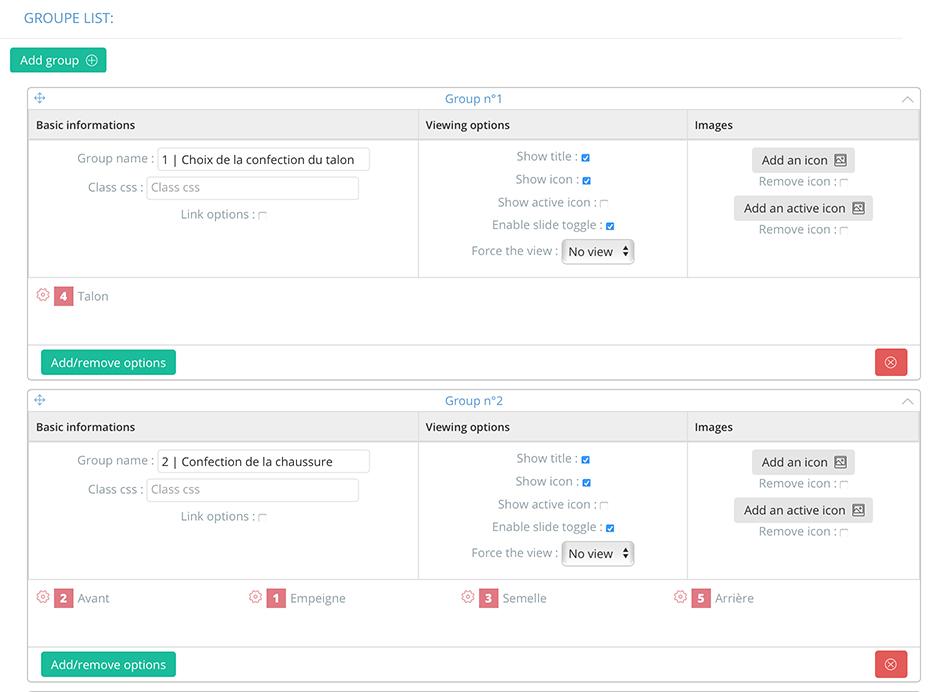928x692 pixels.
Task: Check Link options in Group n°1
Action: [262, 215]
